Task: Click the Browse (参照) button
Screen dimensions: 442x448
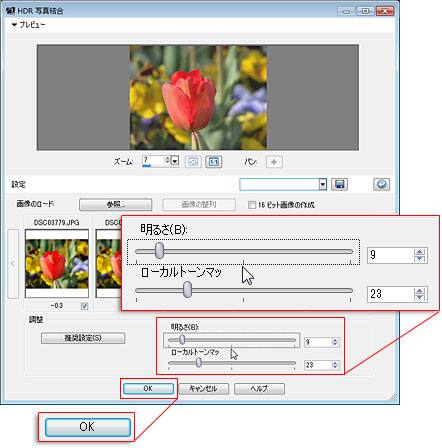Action: (115, 204)
